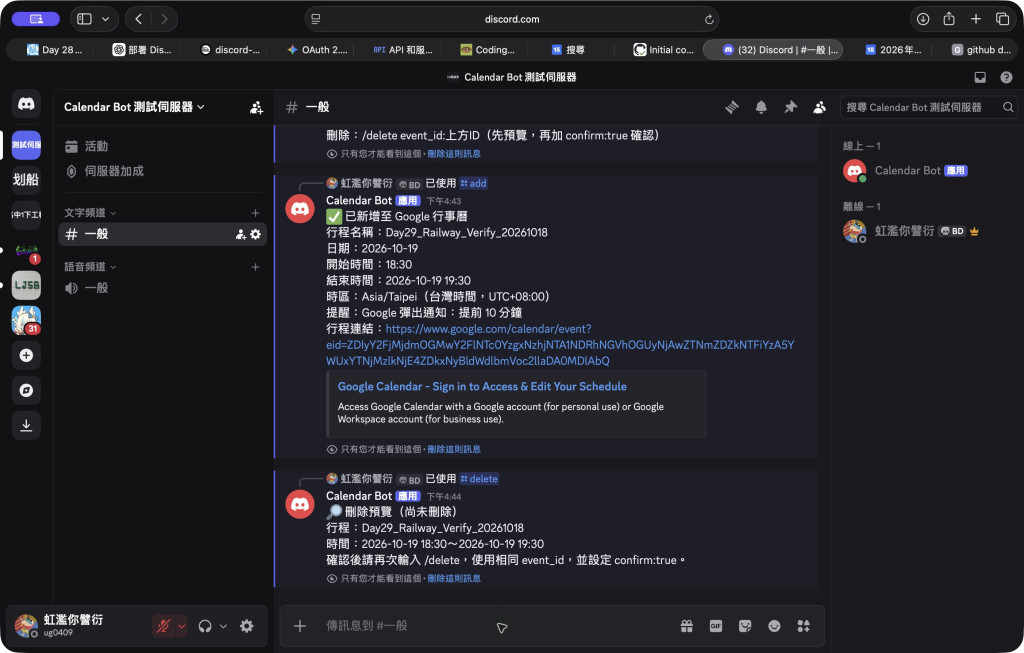Switch to Day 28 browser tab
The height and width of the screenshot is (653, 1024).
click(x=54, y=50)
